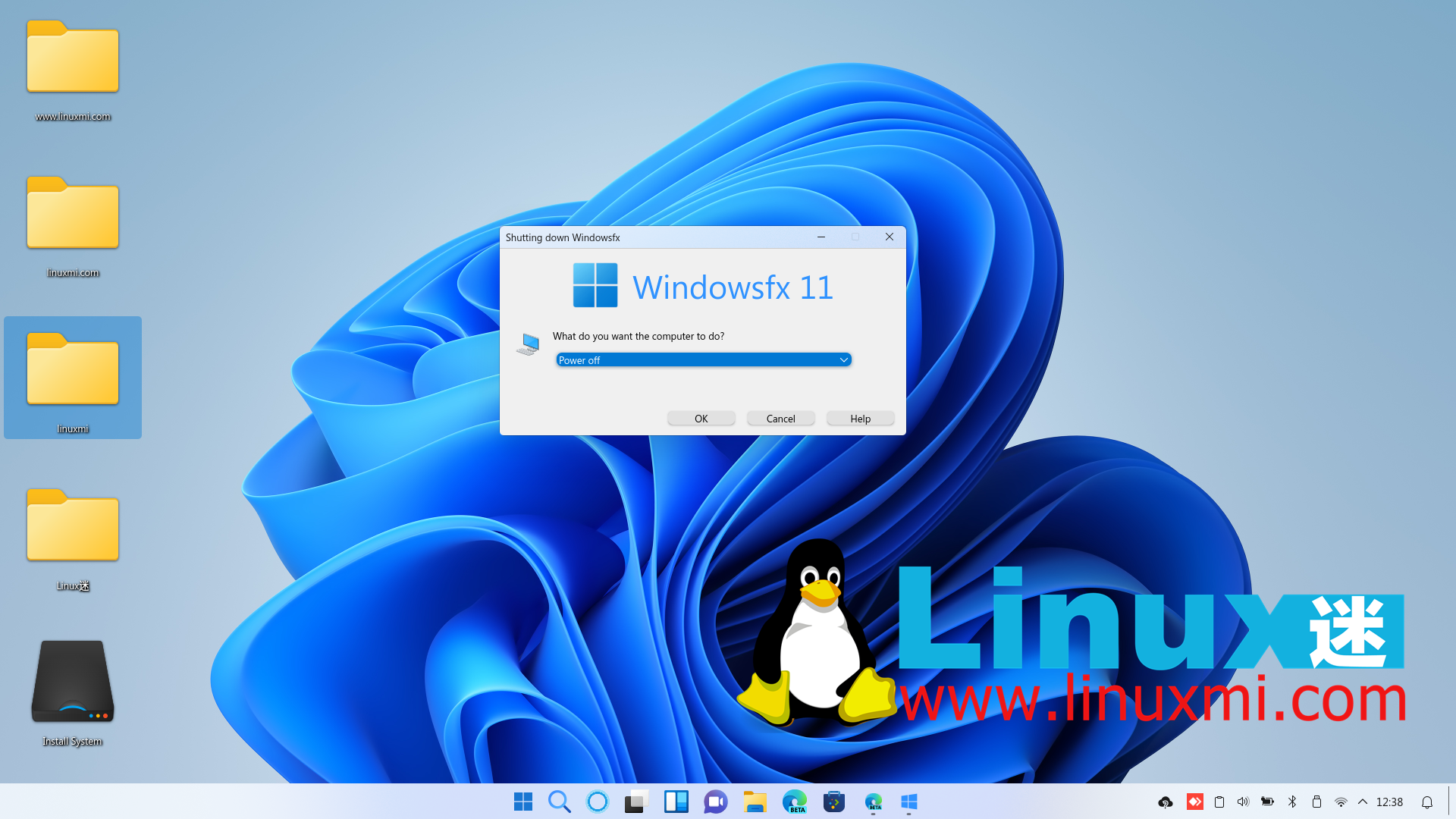Screen dimensions: 1456x819
Task: Minimize the Shutting down Windowsfx dialog
Action: (x=821, y=237)
